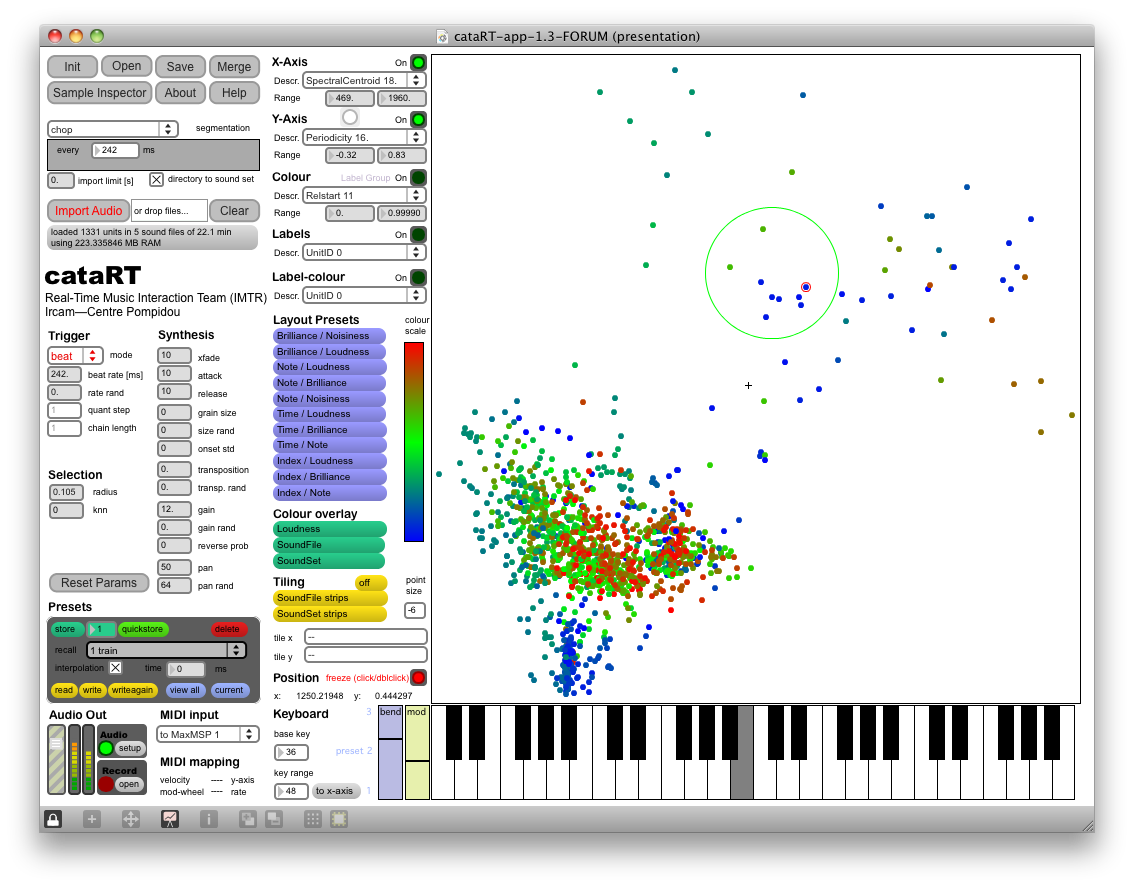Select Time / Brilliance layout preset
Screen dimensions: 1134x887
tap(329, 430)
